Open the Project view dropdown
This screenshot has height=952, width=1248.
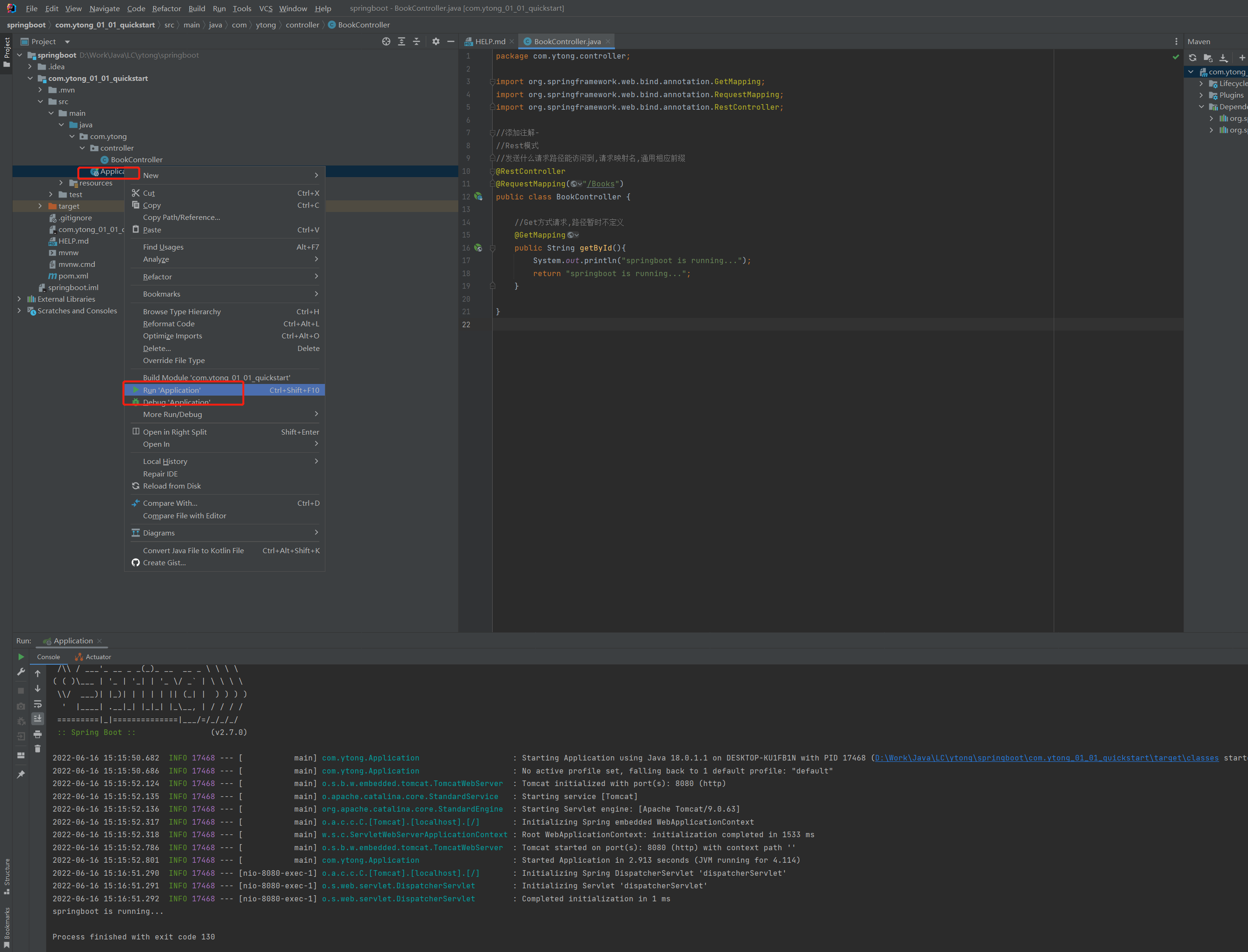click(x=67, y=41)
